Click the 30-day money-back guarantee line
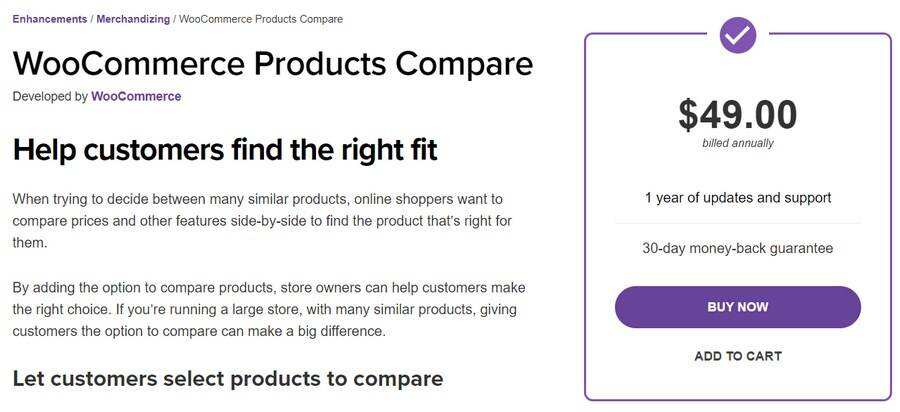The width and height of the screenshot is (900, 412). click(x=738, y=248)
